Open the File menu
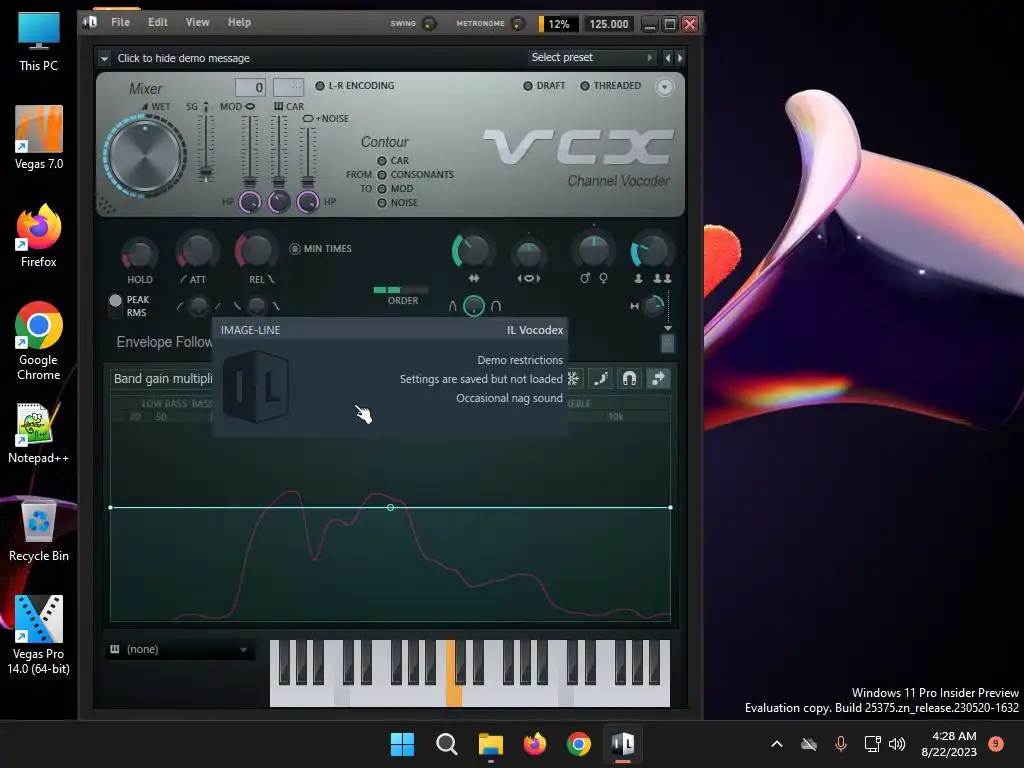The height and width of the screenshot is (768, 1024). pos(120,22)
